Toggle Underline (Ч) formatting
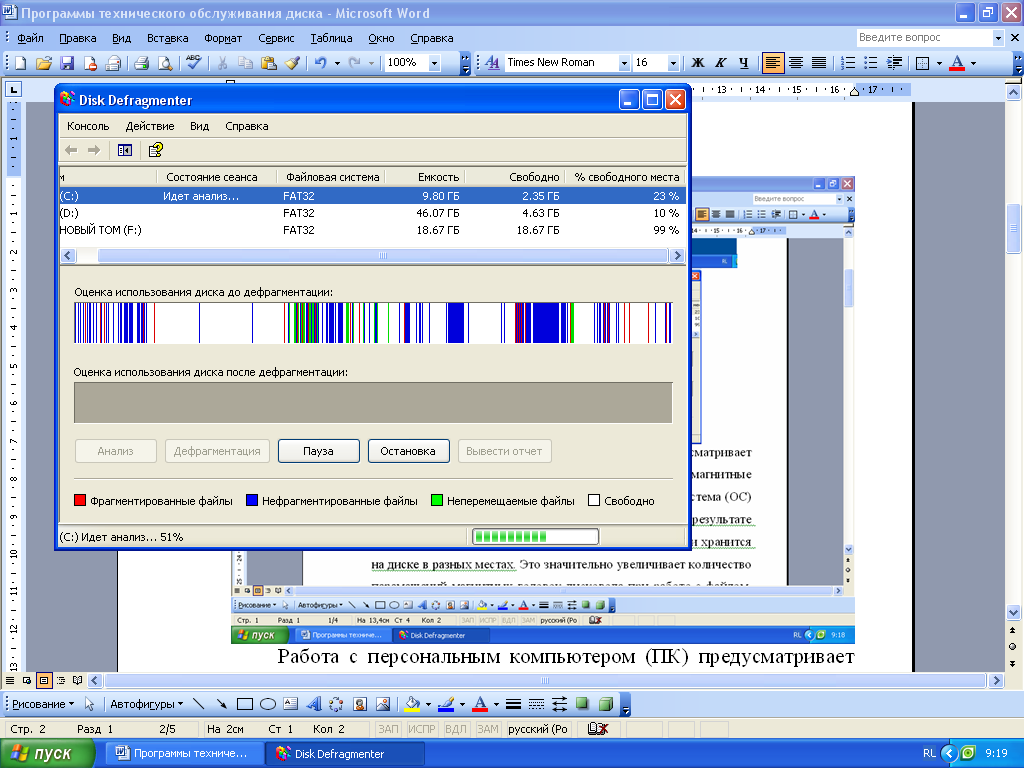Screen dimensions: 1024x768 743,63
